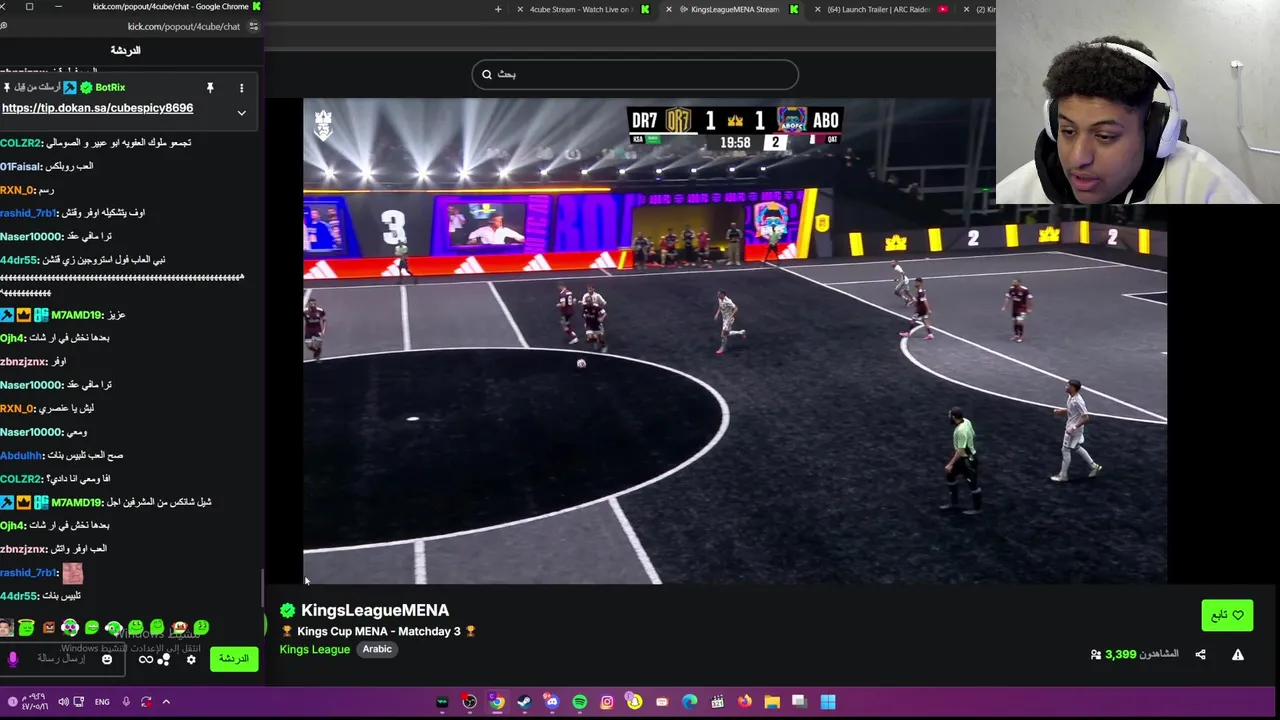1280x720 pixels.
Task: Open Instagram from the taskbar
Action: click(x=607, y=702)
